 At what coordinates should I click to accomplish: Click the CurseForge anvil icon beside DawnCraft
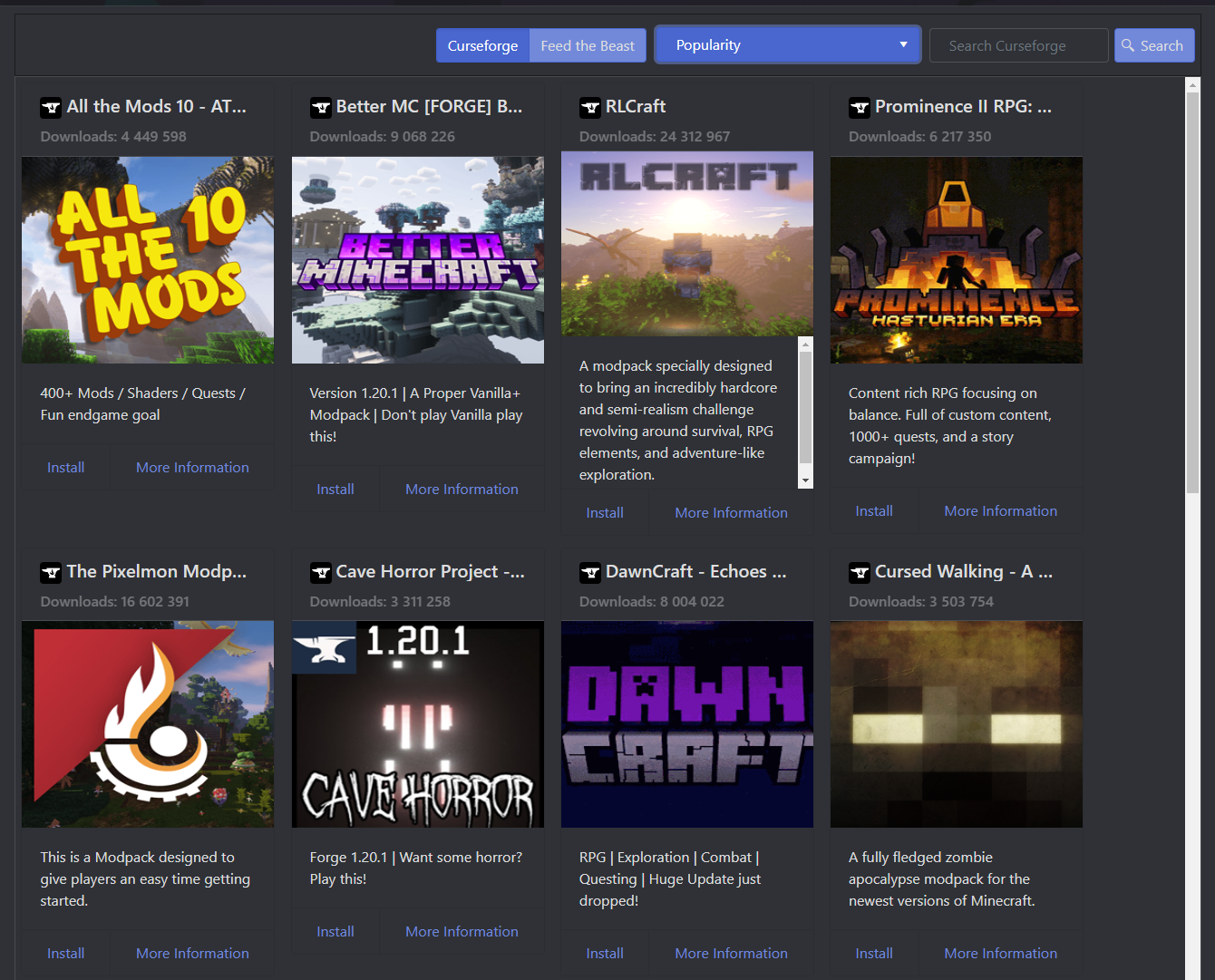point(590,573)
